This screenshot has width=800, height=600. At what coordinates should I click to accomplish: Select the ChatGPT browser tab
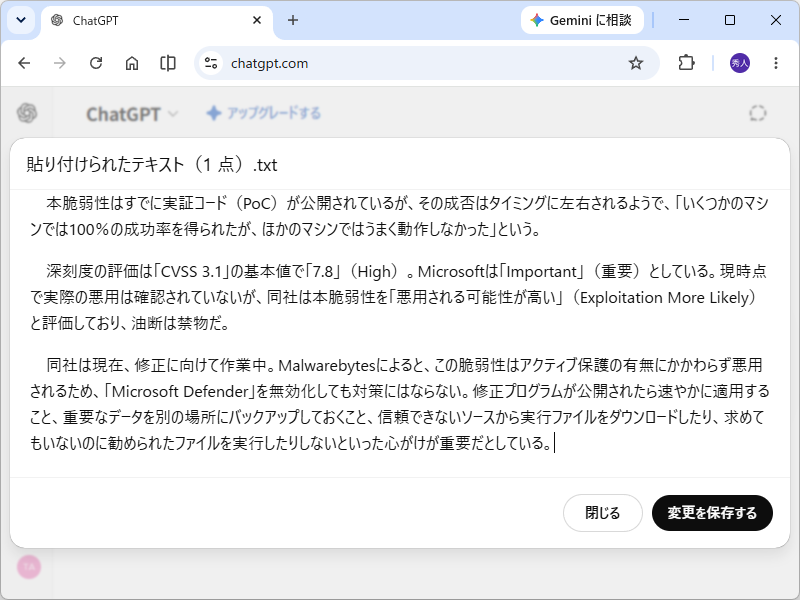157,21
